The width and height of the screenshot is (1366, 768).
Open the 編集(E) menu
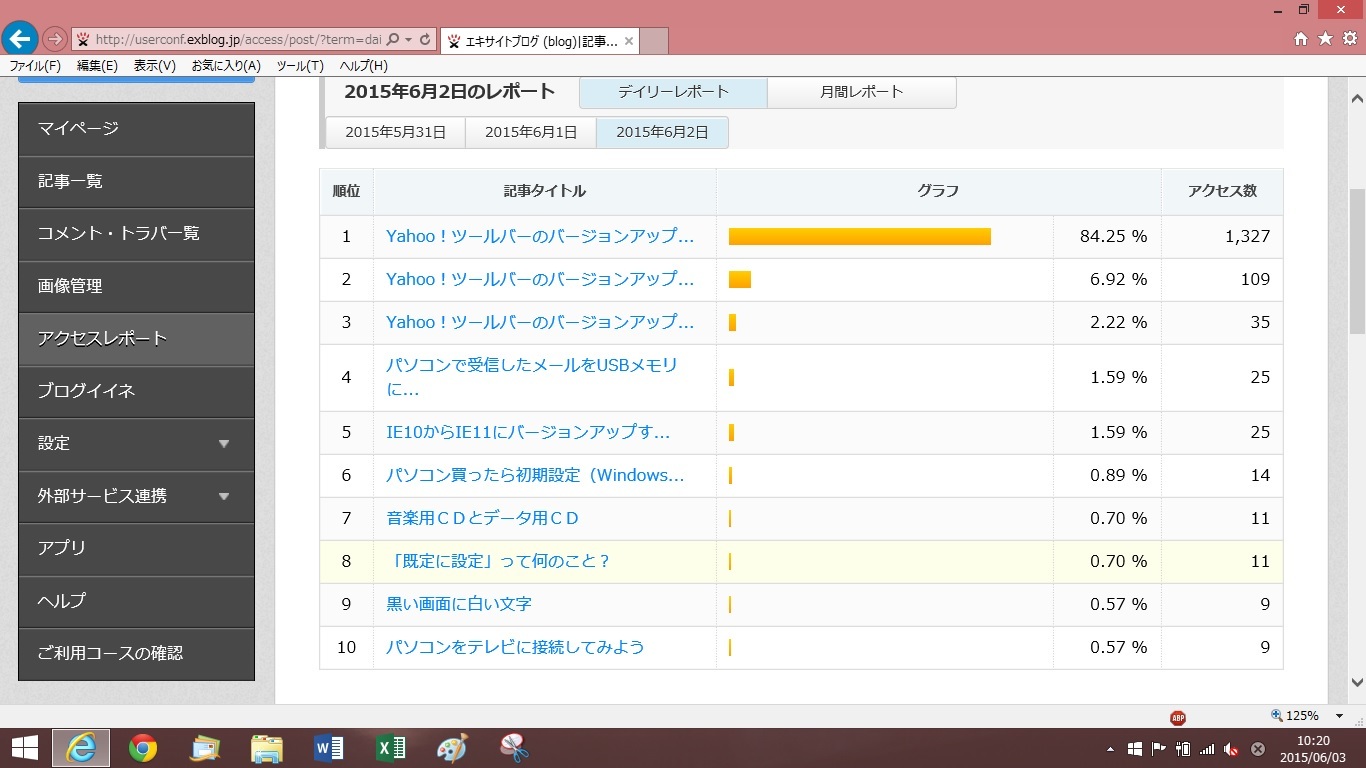(97, 66)
